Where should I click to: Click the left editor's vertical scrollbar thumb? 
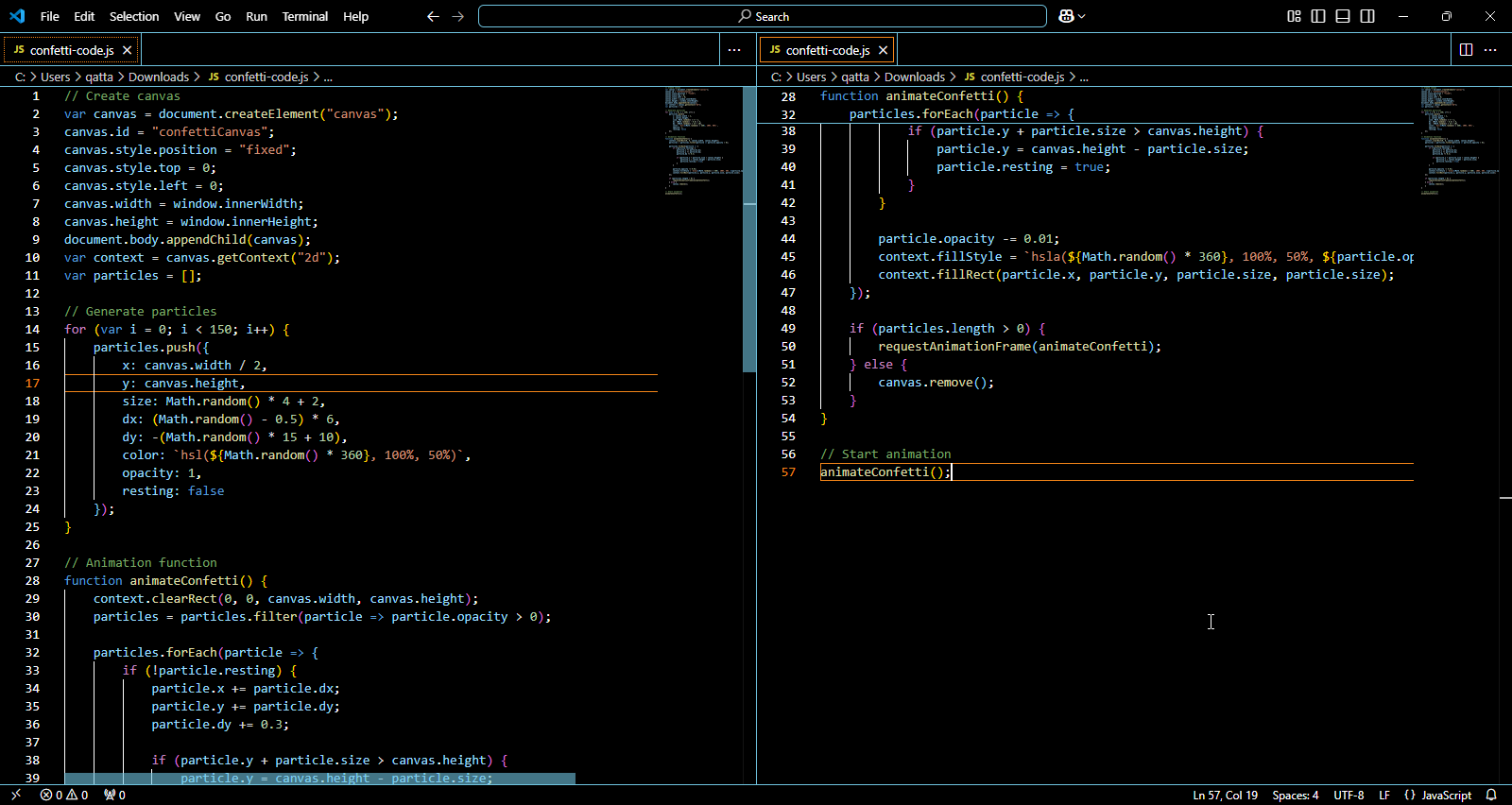[749, 230]
